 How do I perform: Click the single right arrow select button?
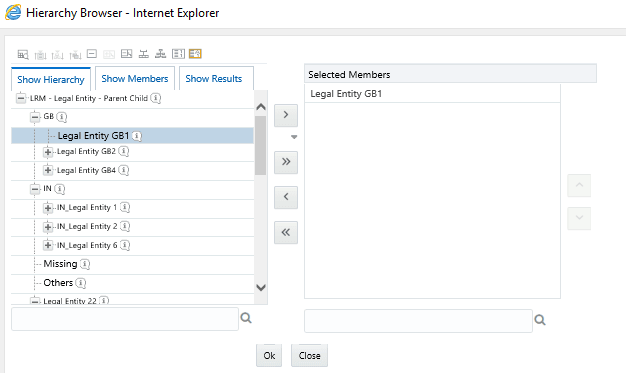tap(286, 115)
